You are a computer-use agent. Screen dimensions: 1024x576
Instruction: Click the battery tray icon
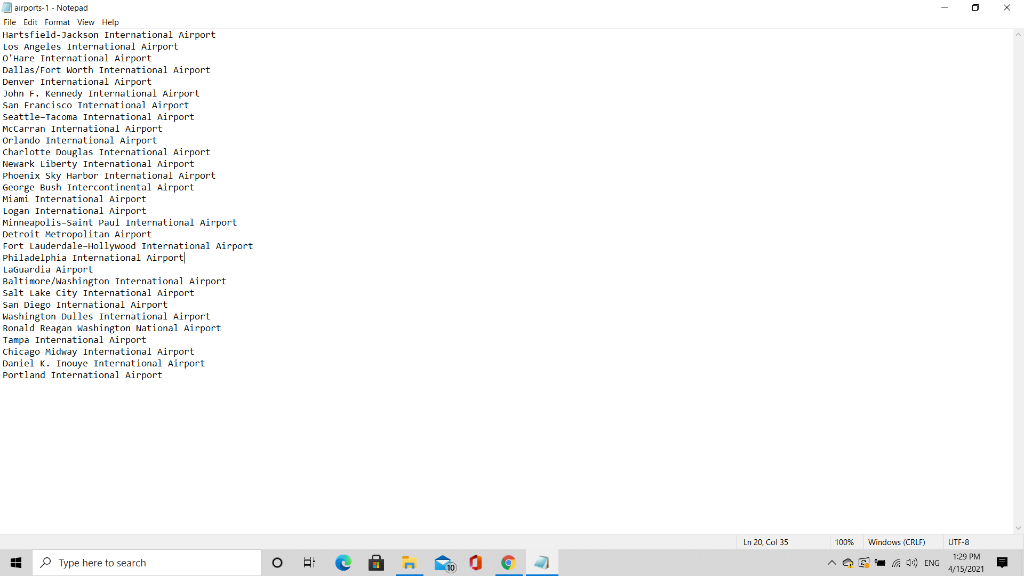(880, 563)
